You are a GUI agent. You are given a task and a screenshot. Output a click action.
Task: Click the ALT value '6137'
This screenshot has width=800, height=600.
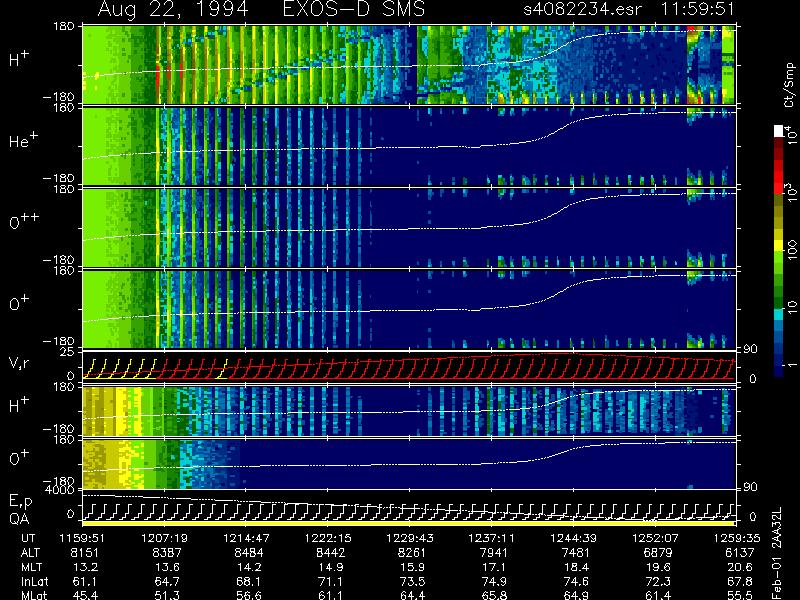(x=739, y=553)
